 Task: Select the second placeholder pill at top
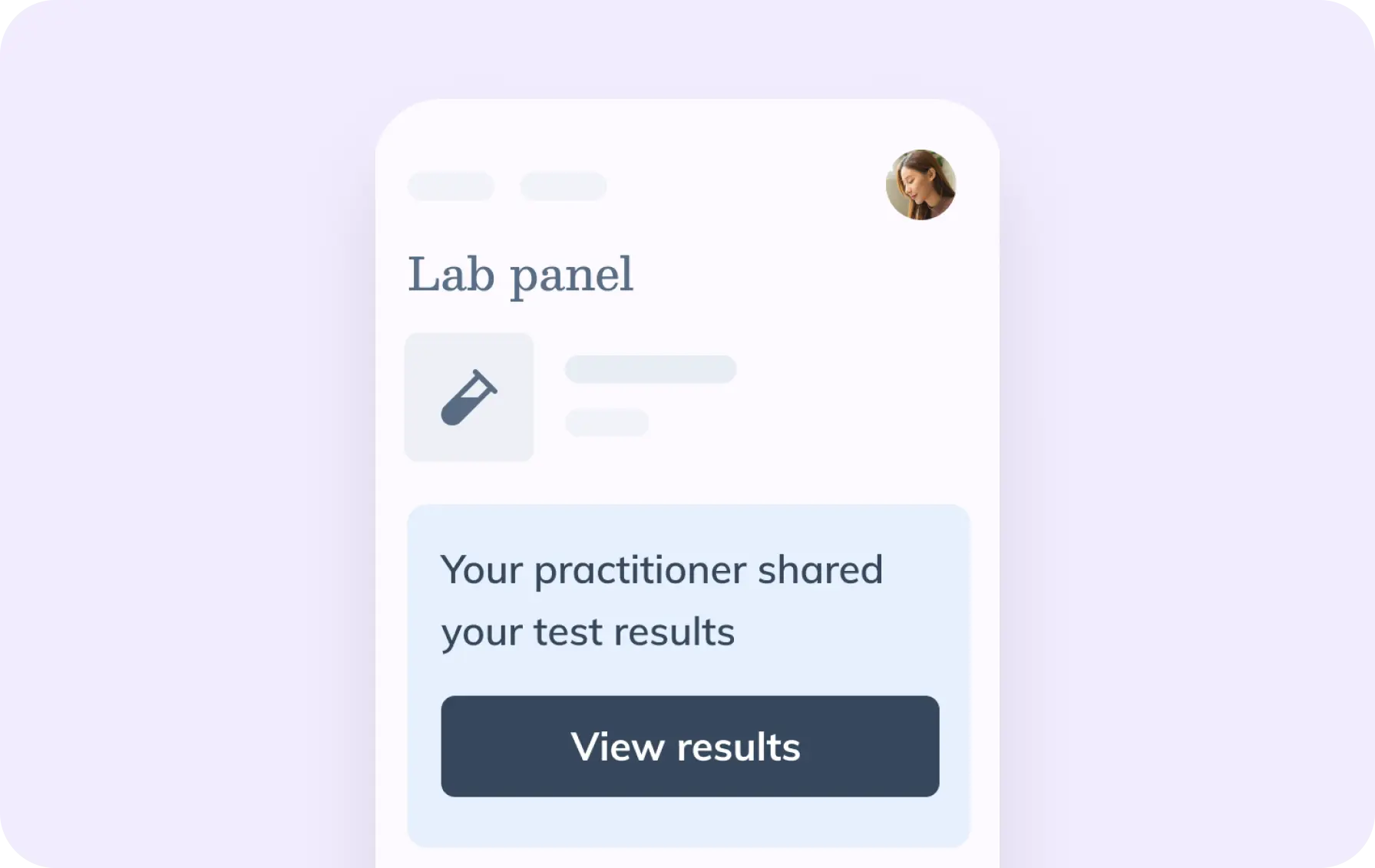[564, 186]
